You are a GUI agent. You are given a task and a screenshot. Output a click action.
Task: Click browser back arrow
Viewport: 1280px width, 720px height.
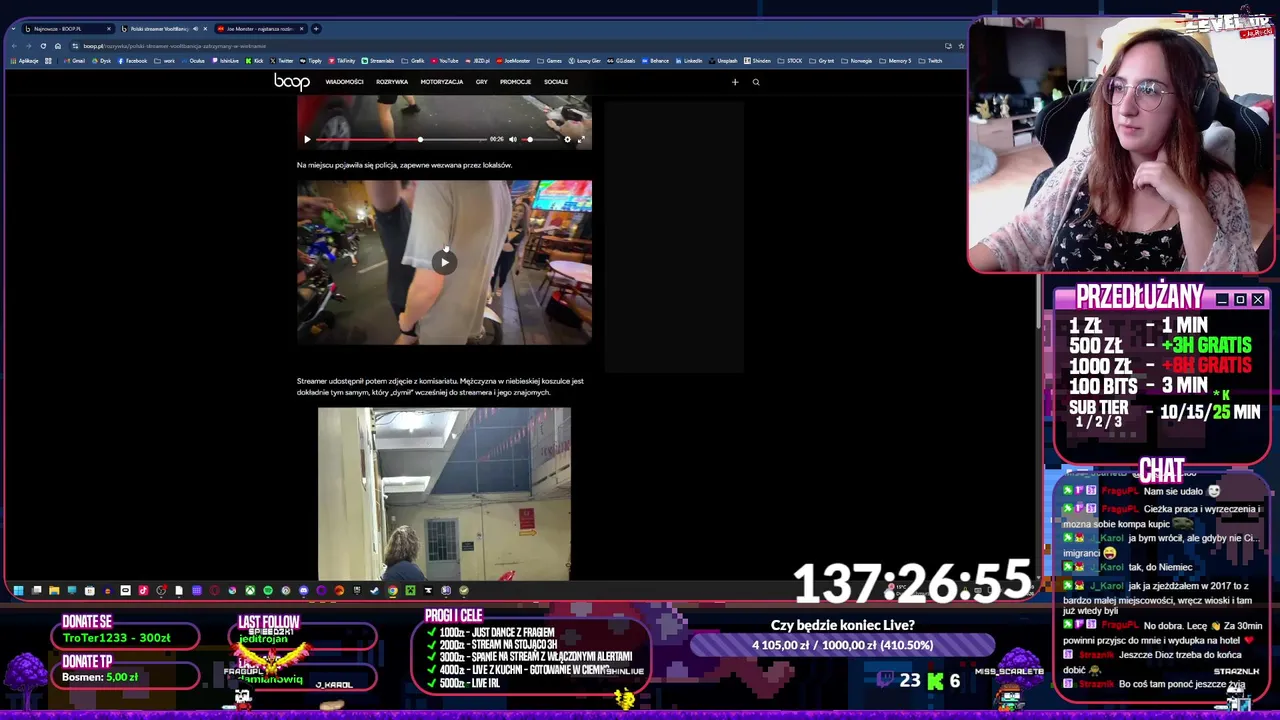pyautogui.click(x=14, y=46)
